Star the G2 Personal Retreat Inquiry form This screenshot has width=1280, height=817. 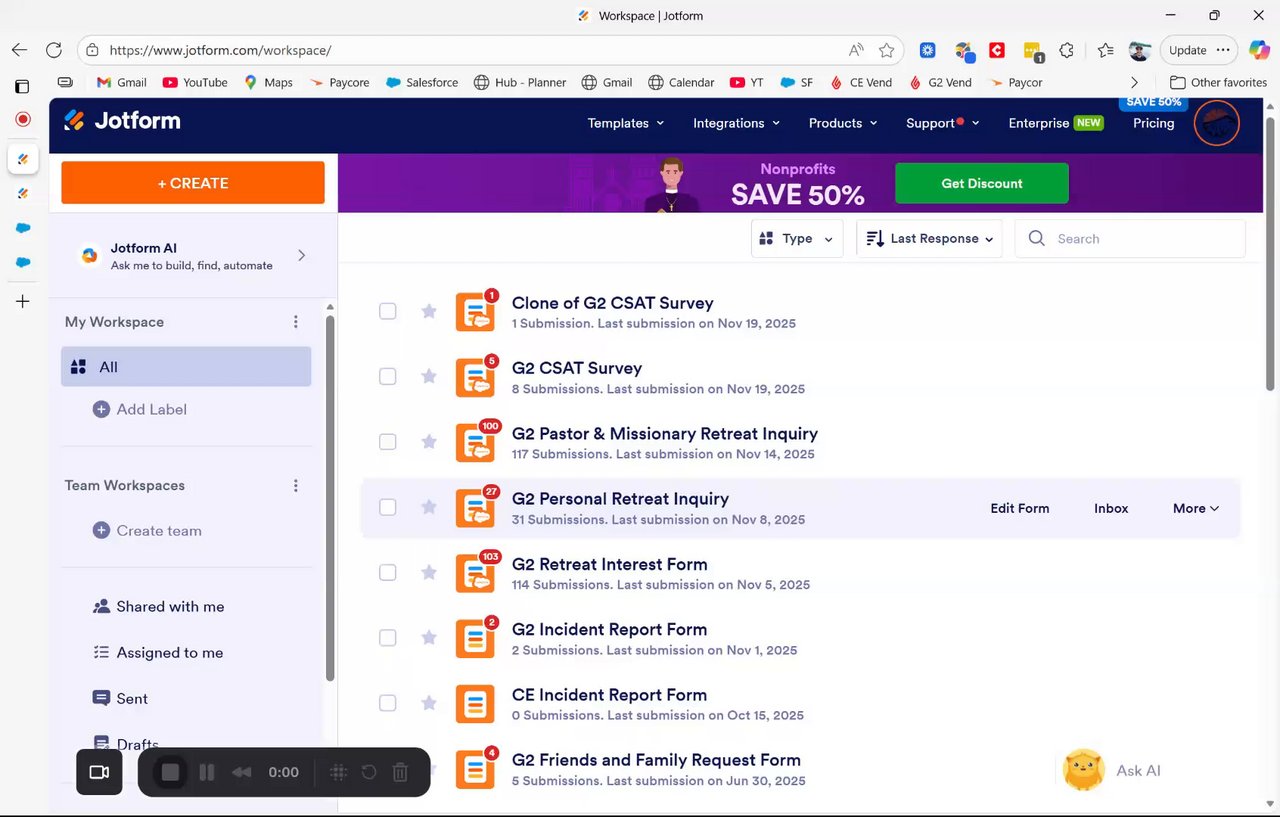(x=429, y=507)
